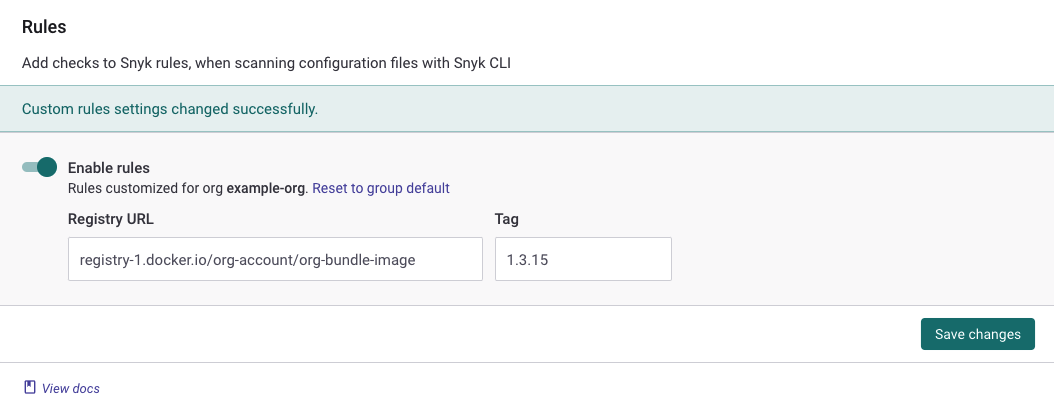Click the Snyk CLI description text
Screen dimensions: 1054x411
coord(273,63)
